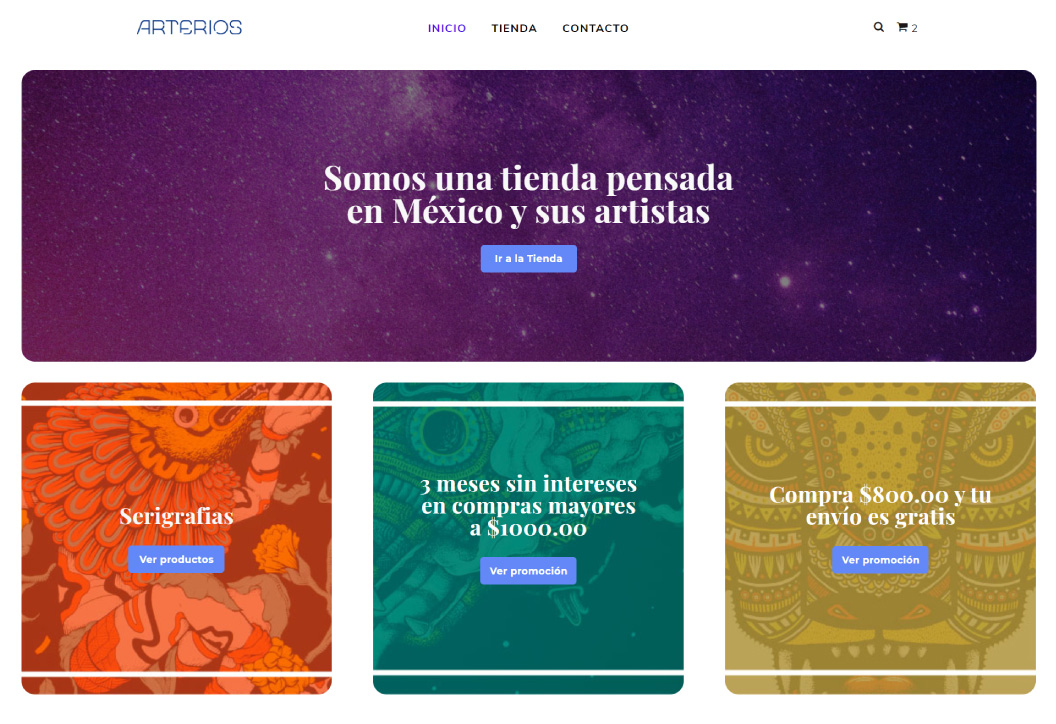
Task: Click the Serigrafias heading
Action: point(176,517)
